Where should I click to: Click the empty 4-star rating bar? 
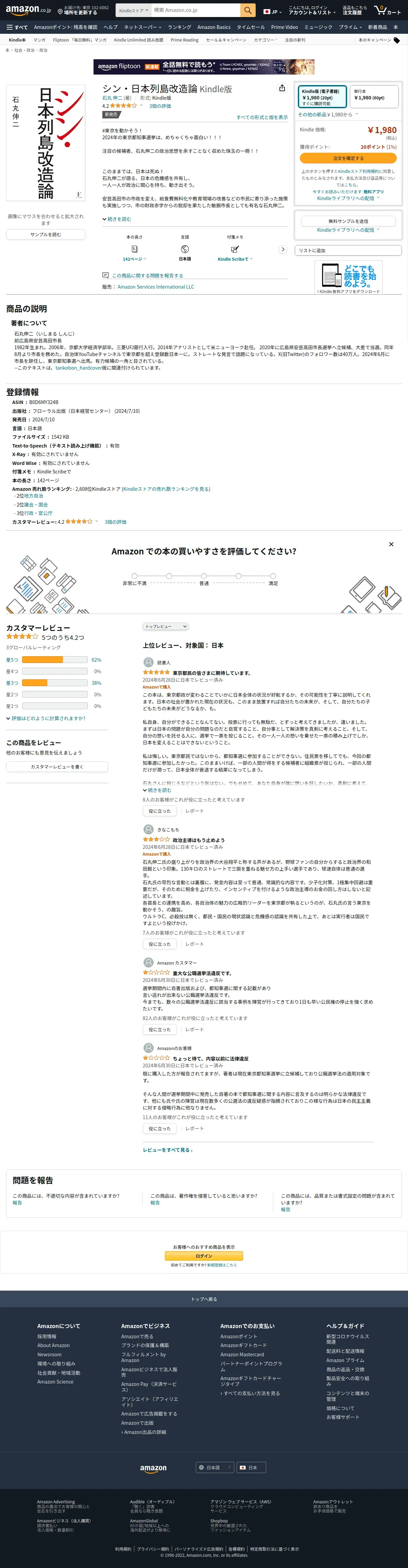point(55,672)
